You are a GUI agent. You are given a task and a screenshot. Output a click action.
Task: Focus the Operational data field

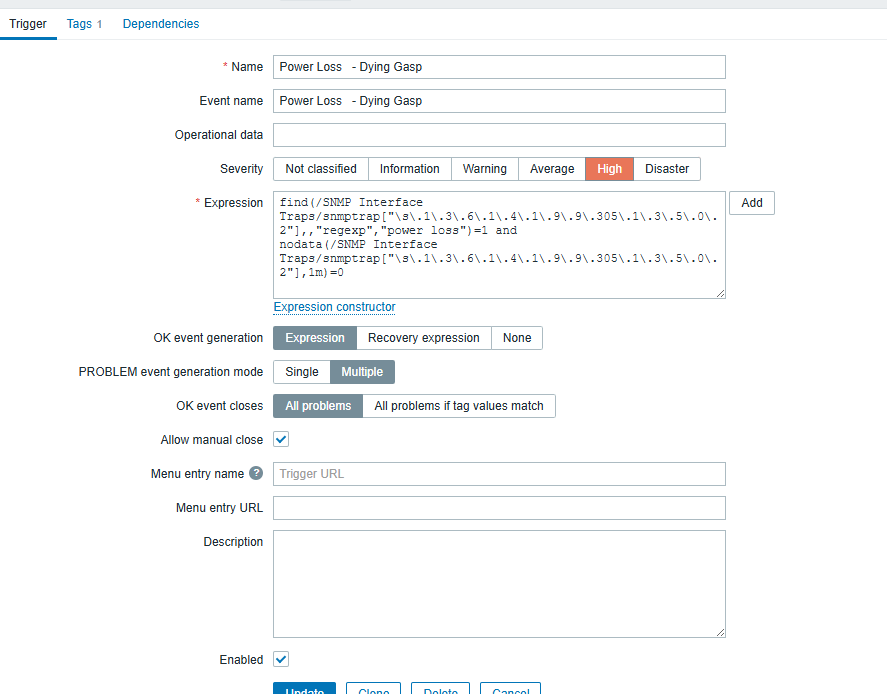pyautogui.click(x=499, y=135)
